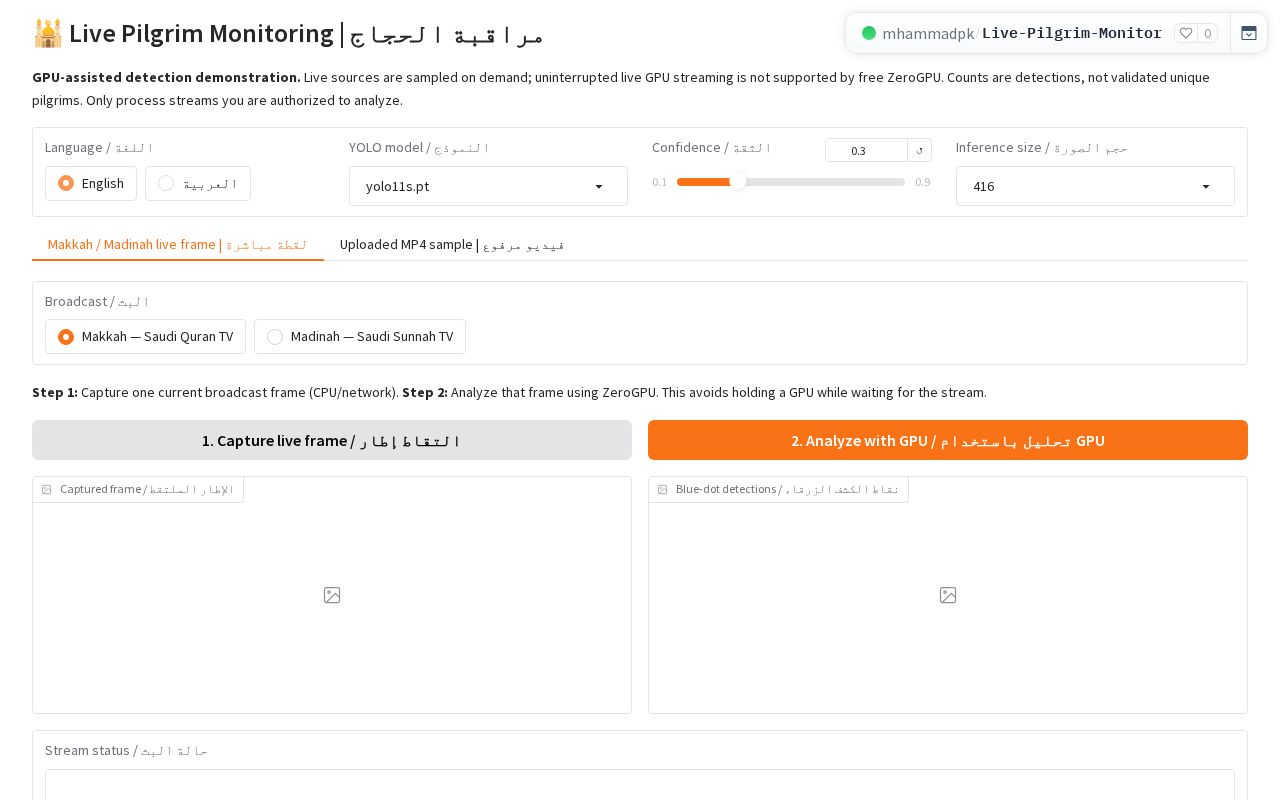Image resolution: width=1280 pixels, height=800 pixels.
Task: Click the Blue-dot detections label image icon
Action: point(663,490)
